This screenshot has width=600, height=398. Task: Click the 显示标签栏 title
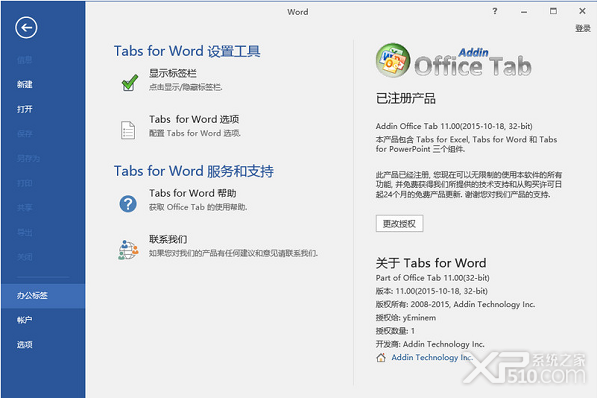(173, 73)
